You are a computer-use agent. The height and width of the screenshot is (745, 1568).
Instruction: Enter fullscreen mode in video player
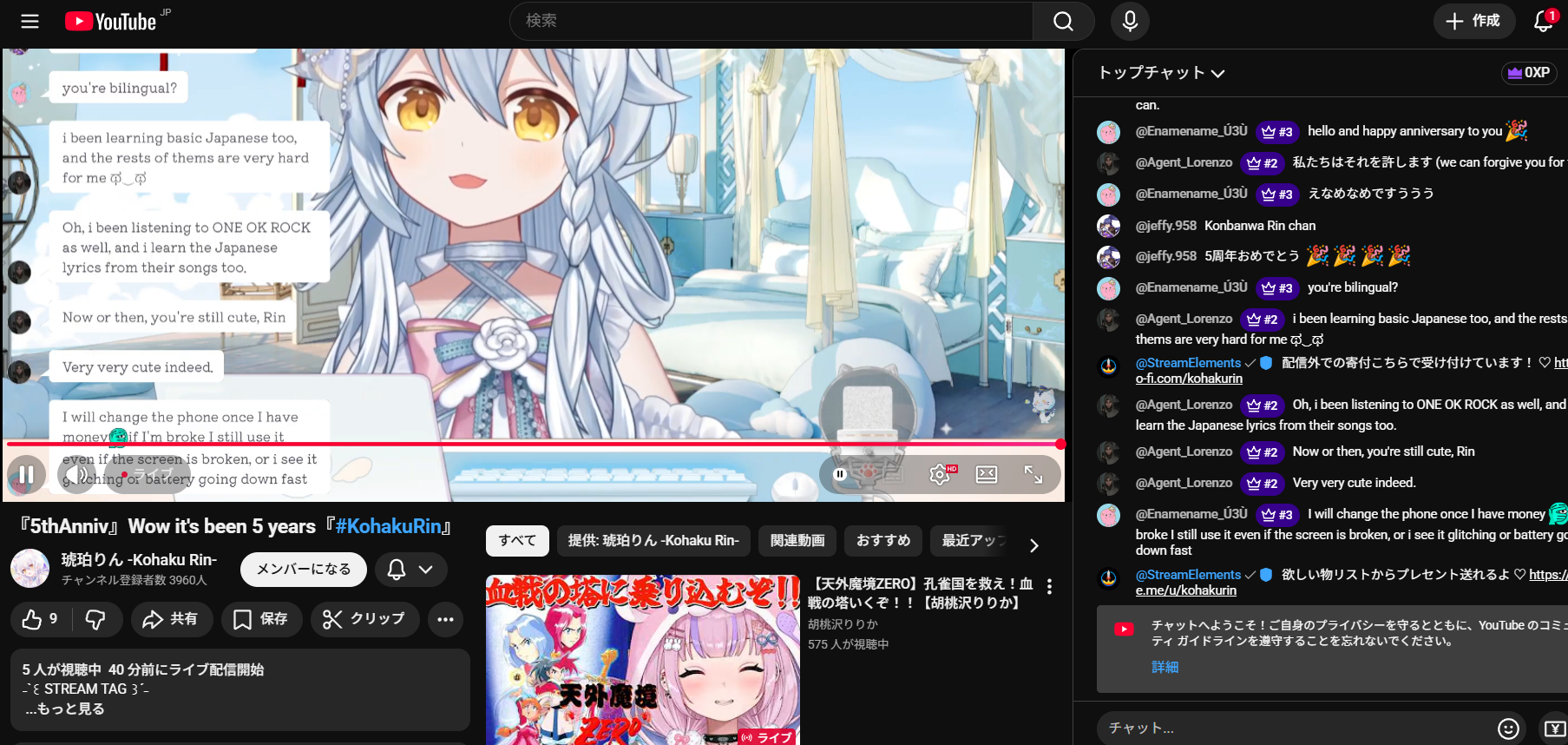[x=1033, y=474]
